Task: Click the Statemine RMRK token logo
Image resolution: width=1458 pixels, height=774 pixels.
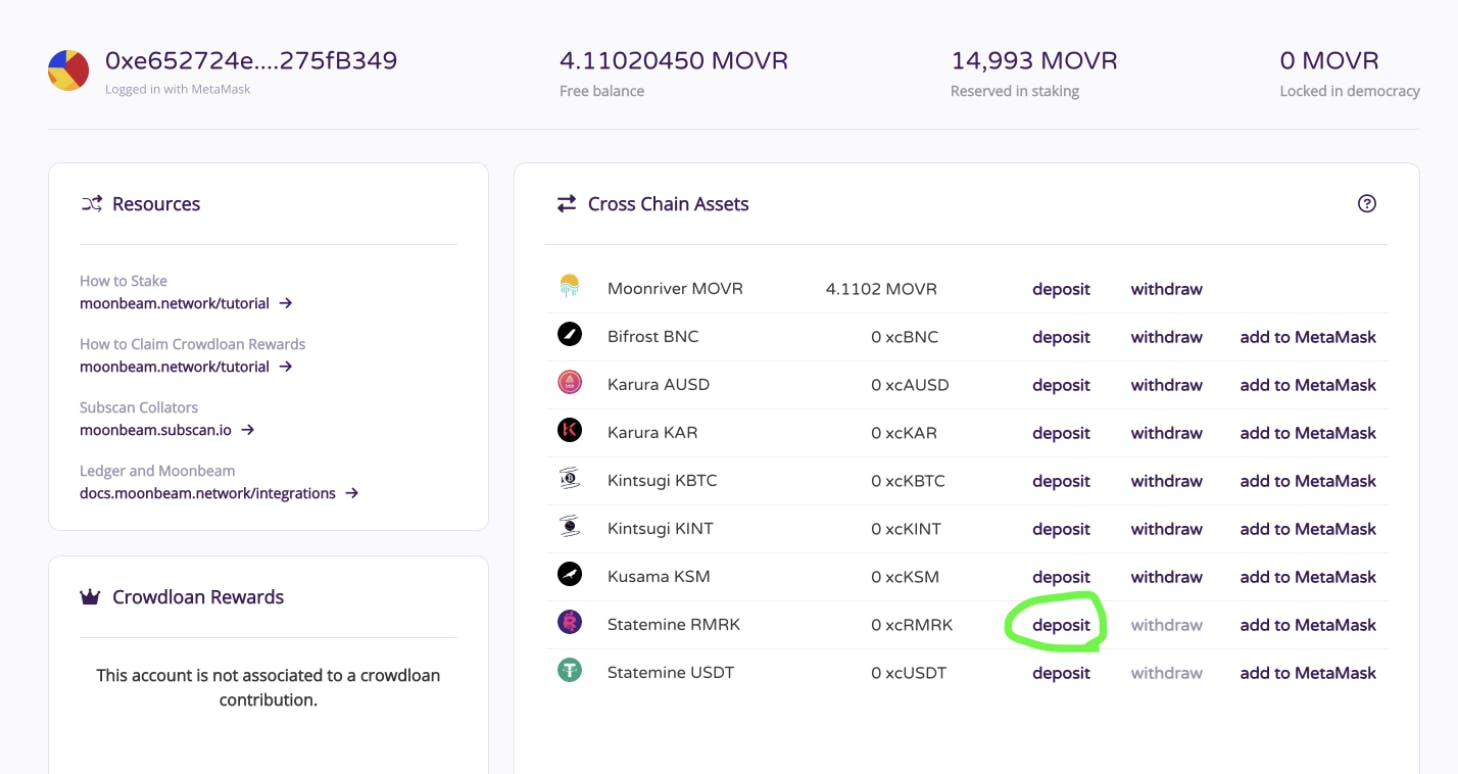Action: pos(569,622)
